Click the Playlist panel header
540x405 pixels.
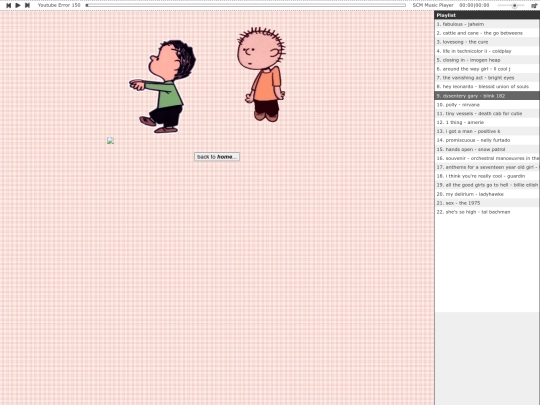(487, 15)
